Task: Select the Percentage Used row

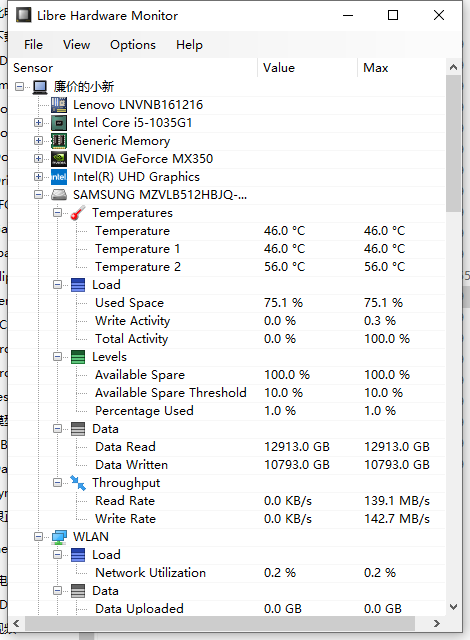Action: click(x=227, y=411)
